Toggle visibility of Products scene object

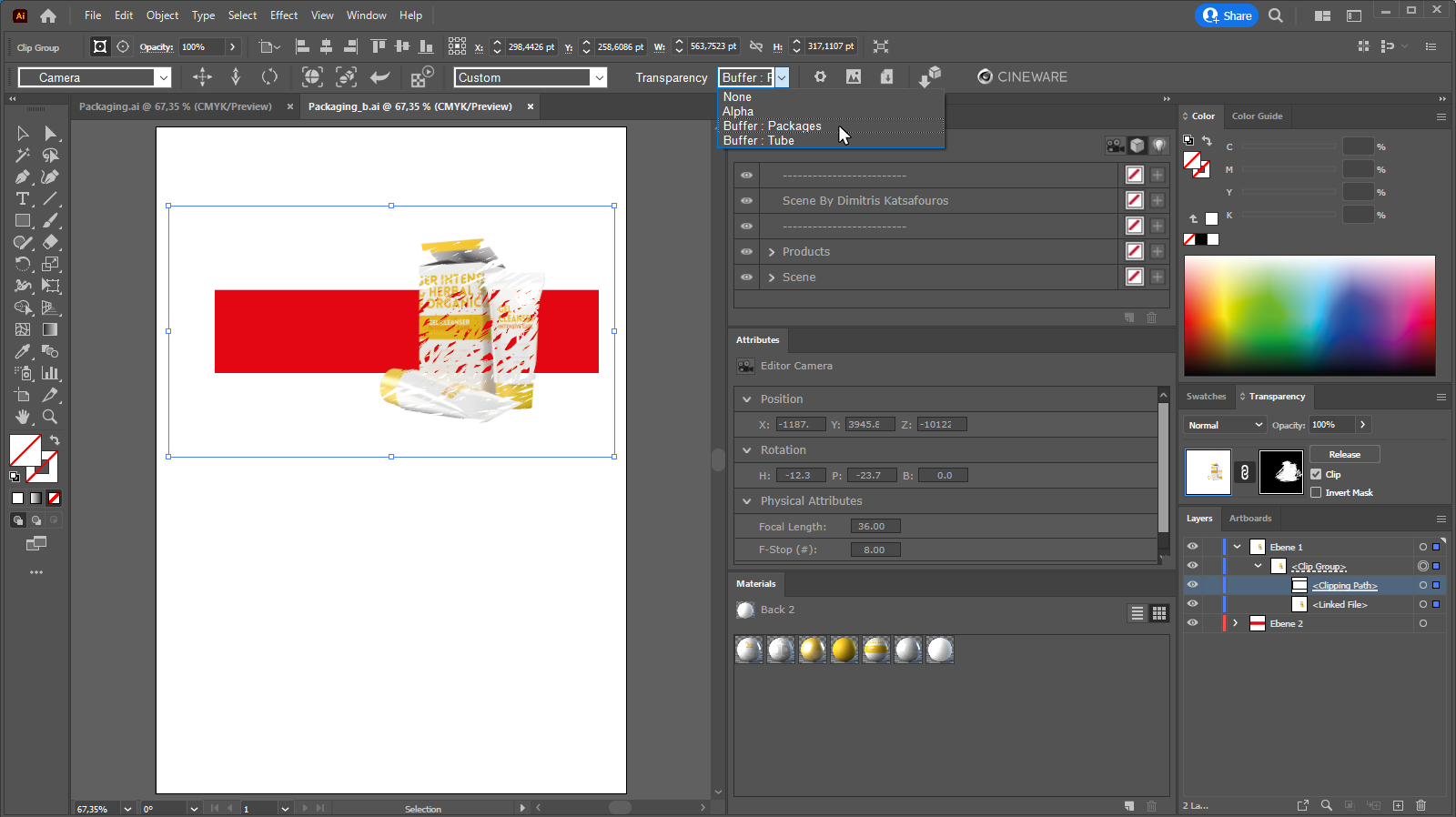(746, 252)
